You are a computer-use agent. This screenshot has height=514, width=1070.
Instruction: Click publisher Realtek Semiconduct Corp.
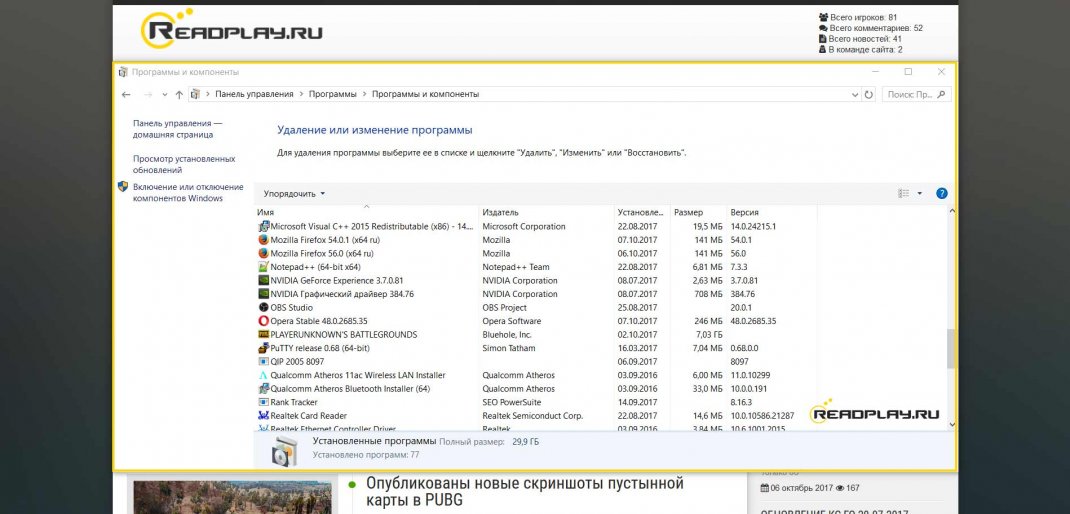point(533,416)
